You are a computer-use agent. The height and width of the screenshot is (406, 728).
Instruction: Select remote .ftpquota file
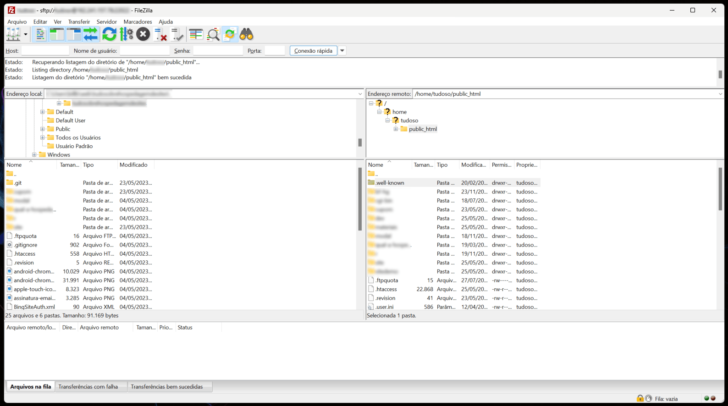pos(387,281)
